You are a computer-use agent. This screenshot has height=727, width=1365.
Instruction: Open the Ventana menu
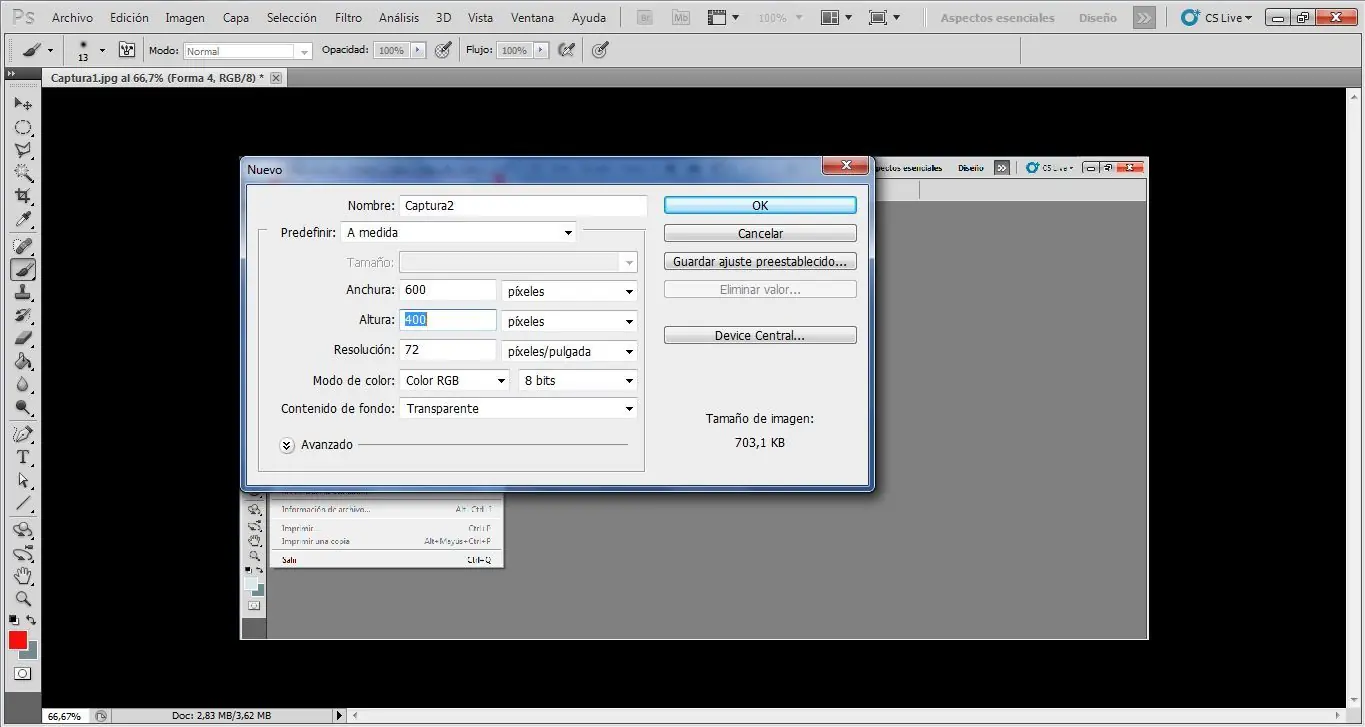(x=532, y=18)
